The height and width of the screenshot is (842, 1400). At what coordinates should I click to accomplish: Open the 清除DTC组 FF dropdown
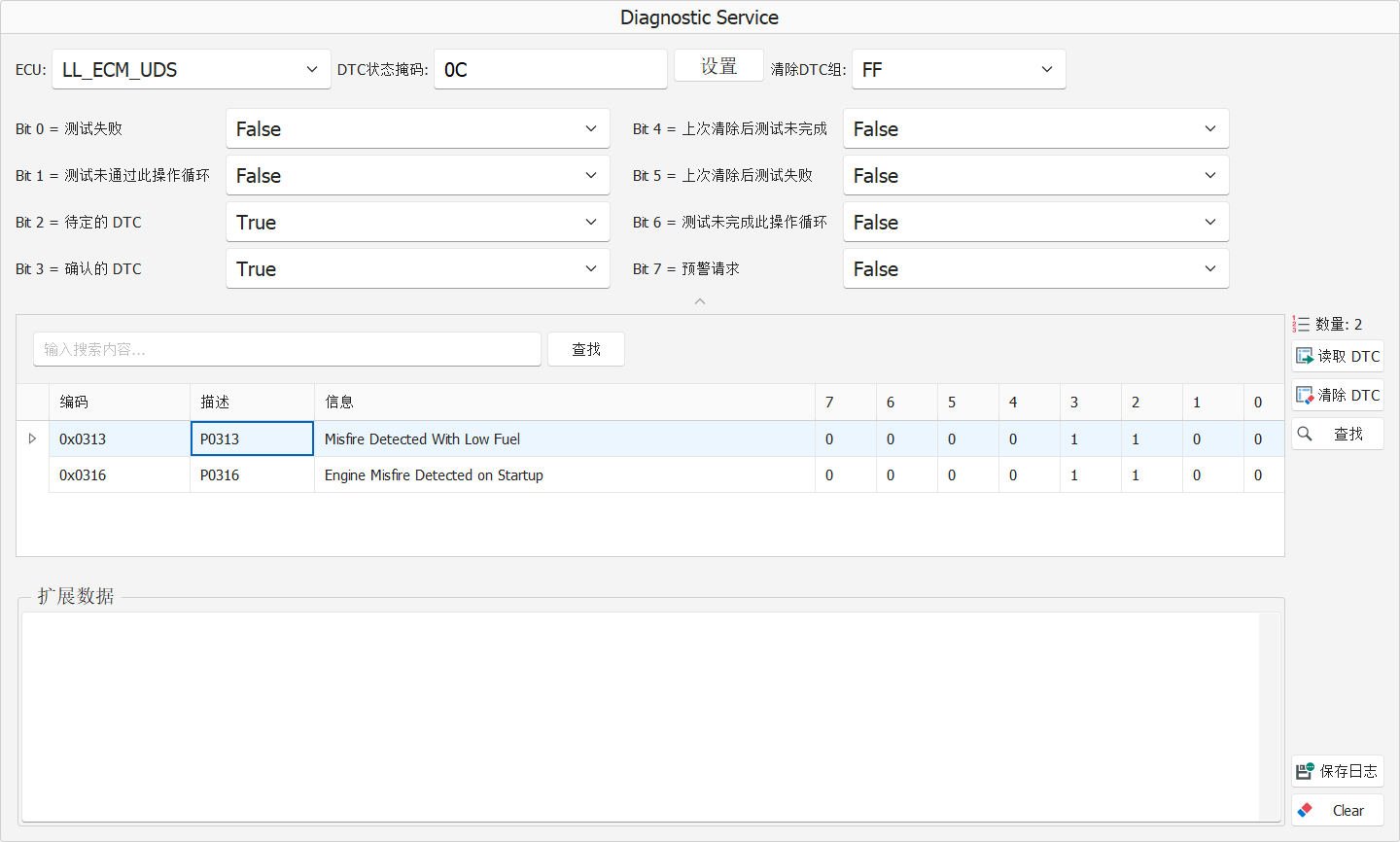pyautogui.click(x=959, y=69)
